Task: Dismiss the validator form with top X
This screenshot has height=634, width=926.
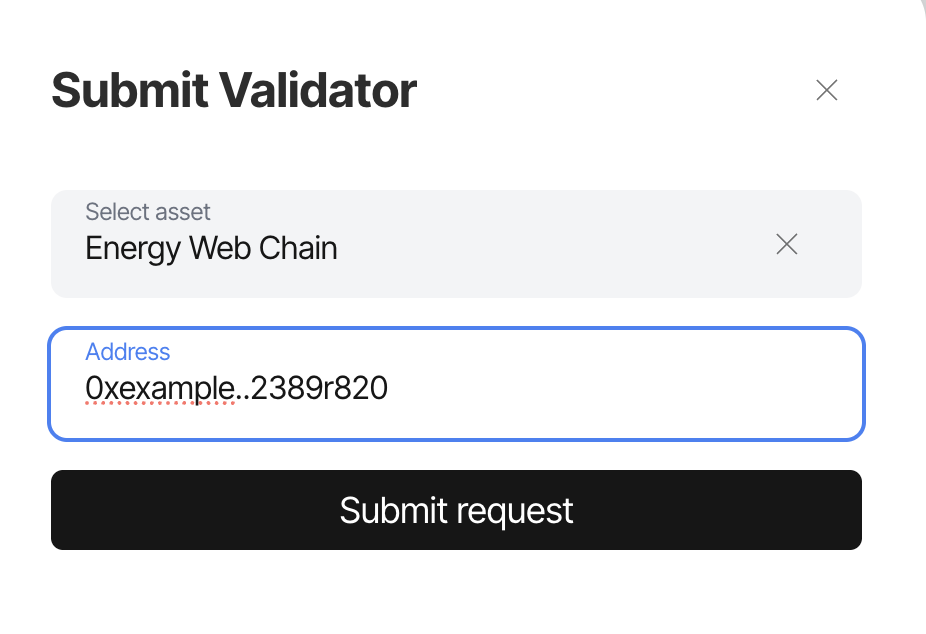Action: coord(826,90)
